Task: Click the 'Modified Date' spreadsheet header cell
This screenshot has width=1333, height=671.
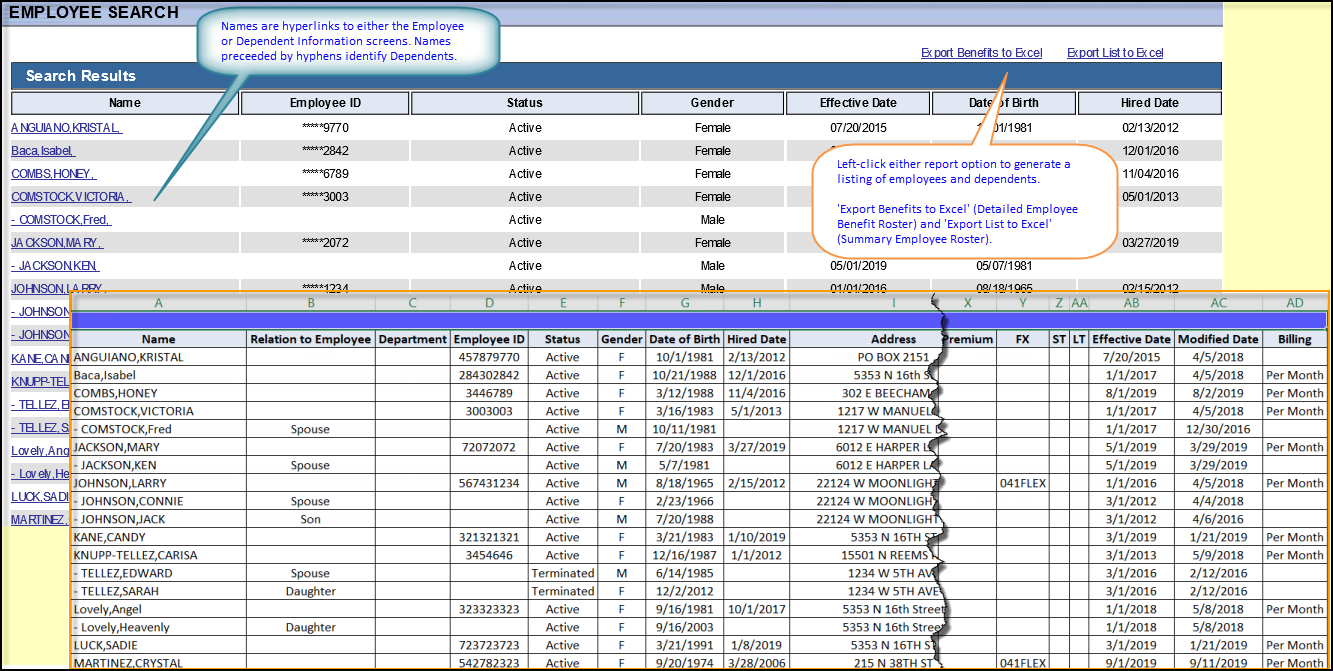Action: tap(1218, 339)
